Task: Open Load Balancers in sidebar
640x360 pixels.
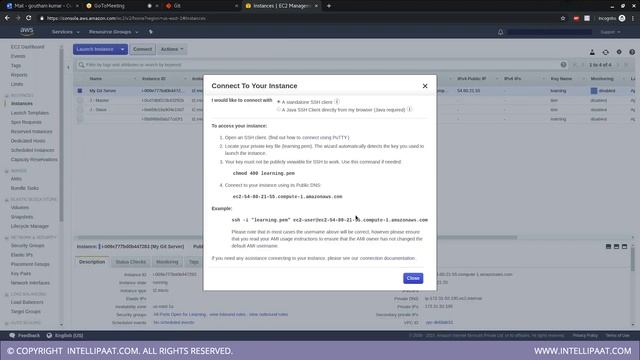Action: [x=27, y=302]
